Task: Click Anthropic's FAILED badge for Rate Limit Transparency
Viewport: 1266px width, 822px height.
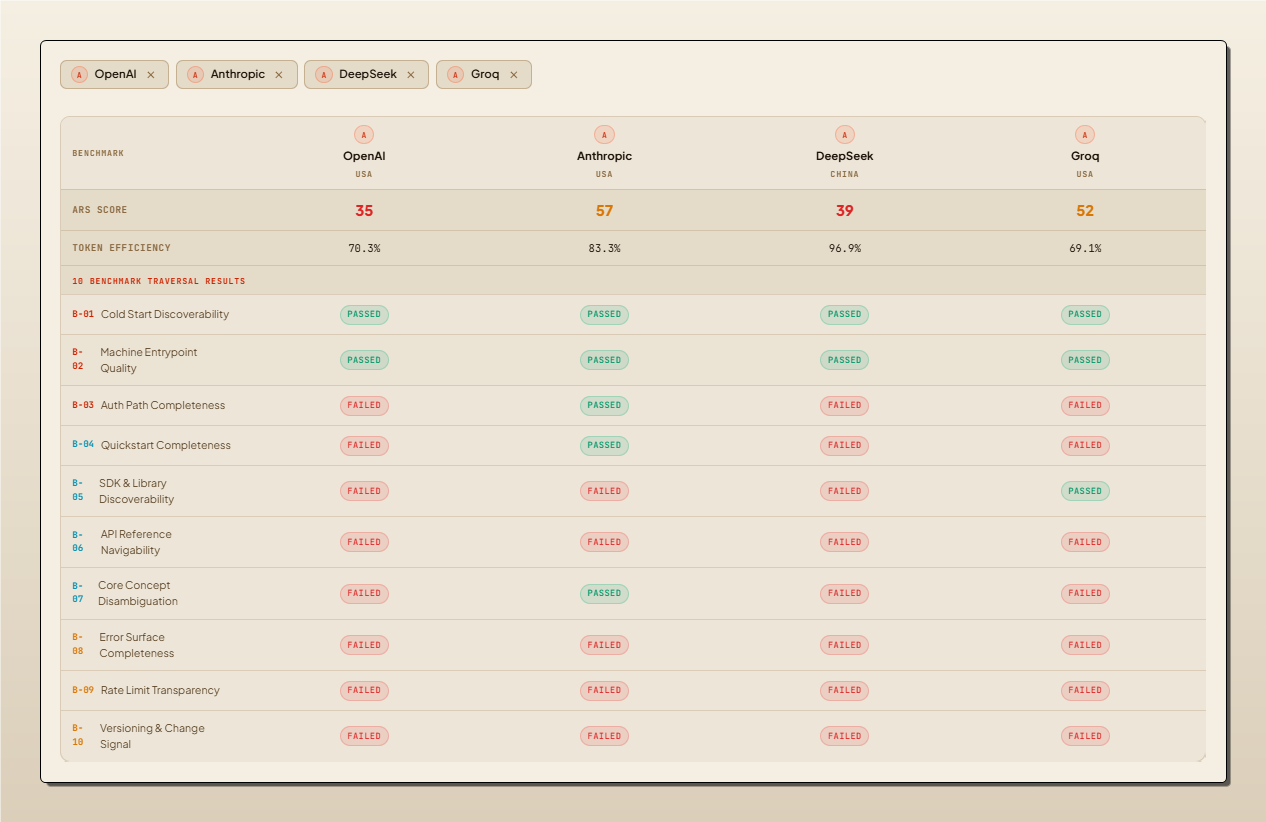Action: 604,690
